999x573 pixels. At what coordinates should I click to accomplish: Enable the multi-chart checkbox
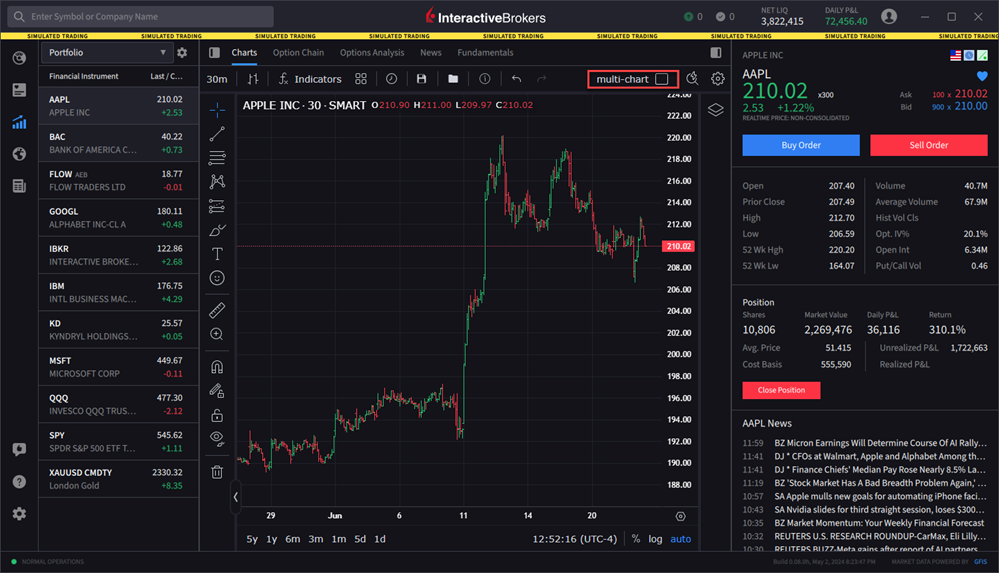662,79
